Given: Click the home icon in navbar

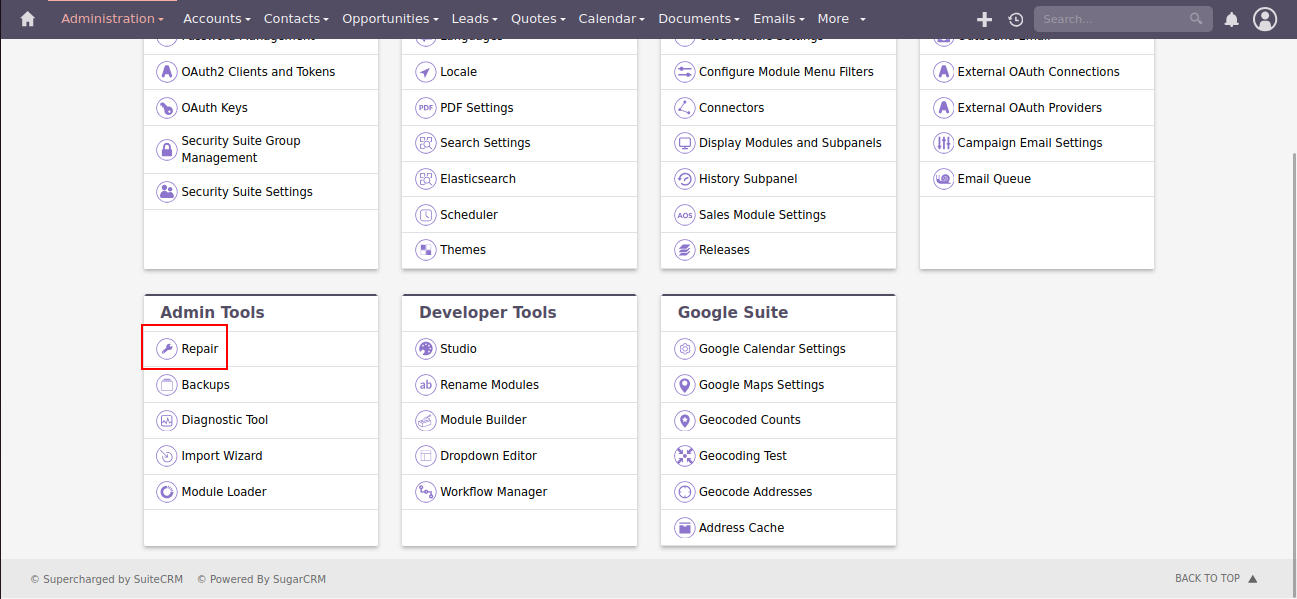Looking at the screenshot, I should [x=27, y=19].
